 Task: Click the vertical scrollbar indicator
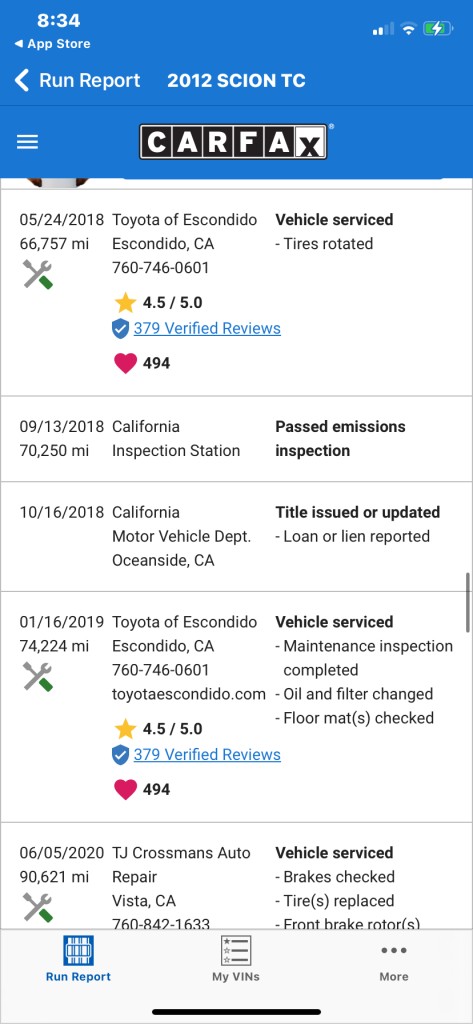click(468, 603)
